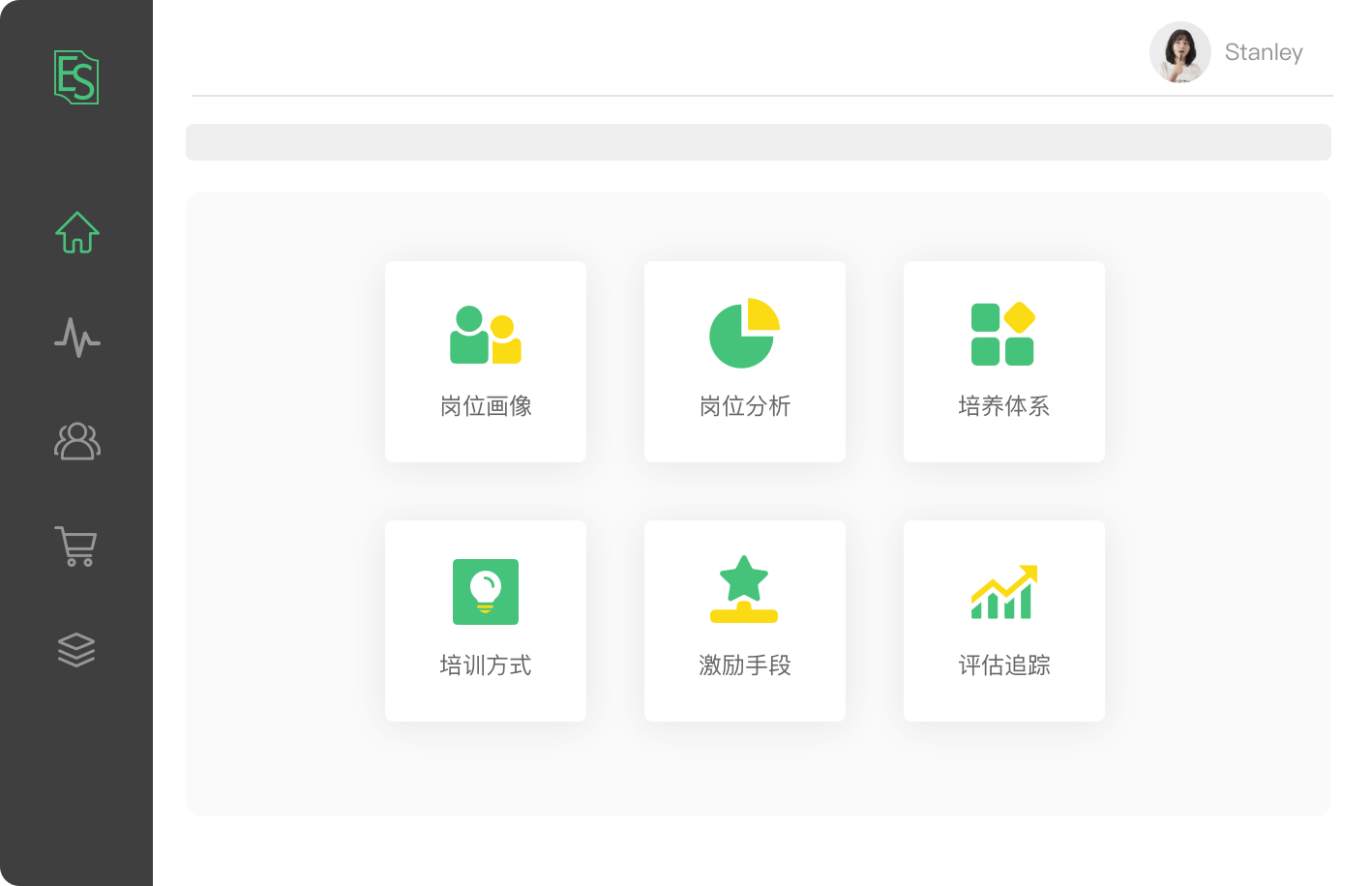Click the ES logo at the top left
This screenshot has height=886, width=1372.
coord(76,77)
